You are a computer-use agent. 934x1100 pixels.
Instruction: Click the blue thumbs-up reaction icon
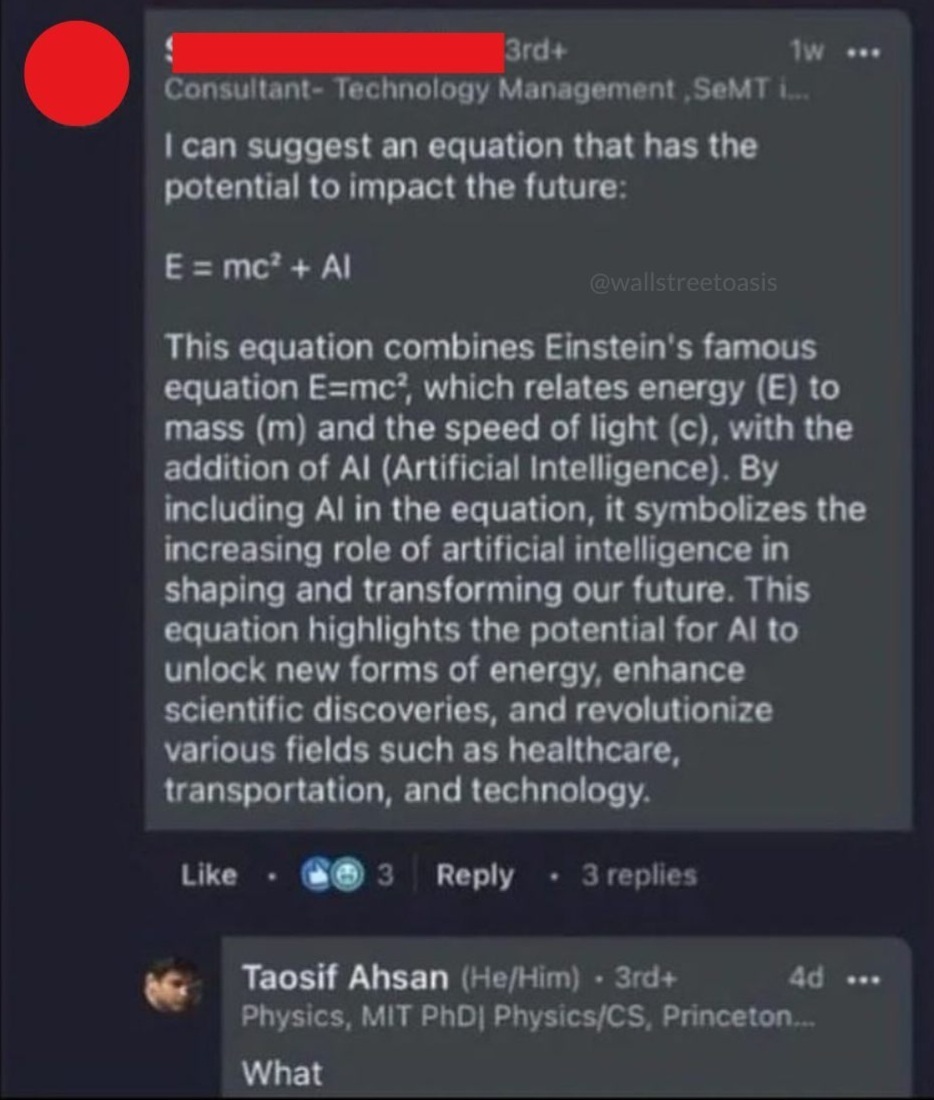[x=315, y=876]
